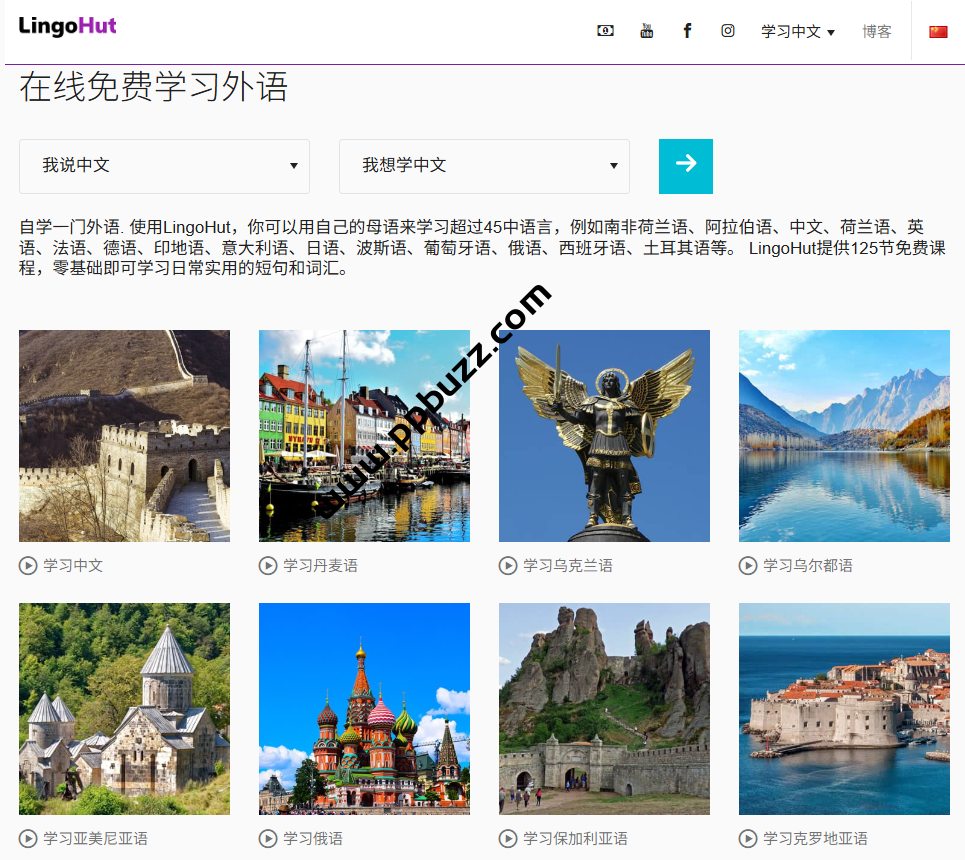Viewport: 965px width, 860px height.
Task: Select the Great Wall thumbnail image
Action: 124,436
